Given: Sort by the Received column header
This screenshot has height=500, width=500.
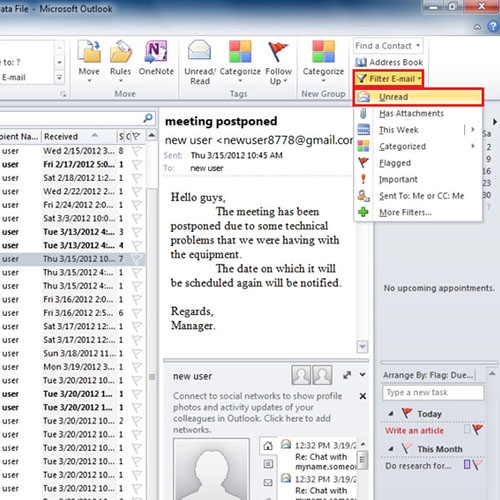Looking at the screenshot, I should 79,136.
